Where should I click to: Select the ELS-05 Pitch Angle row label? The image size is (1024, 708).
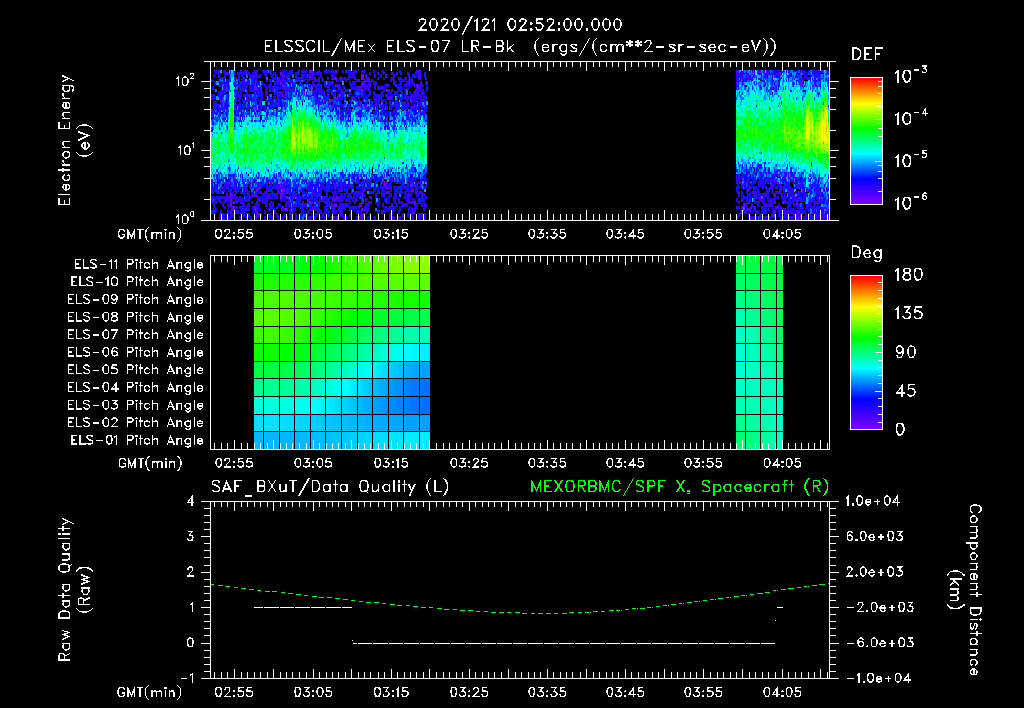[135, 370]
